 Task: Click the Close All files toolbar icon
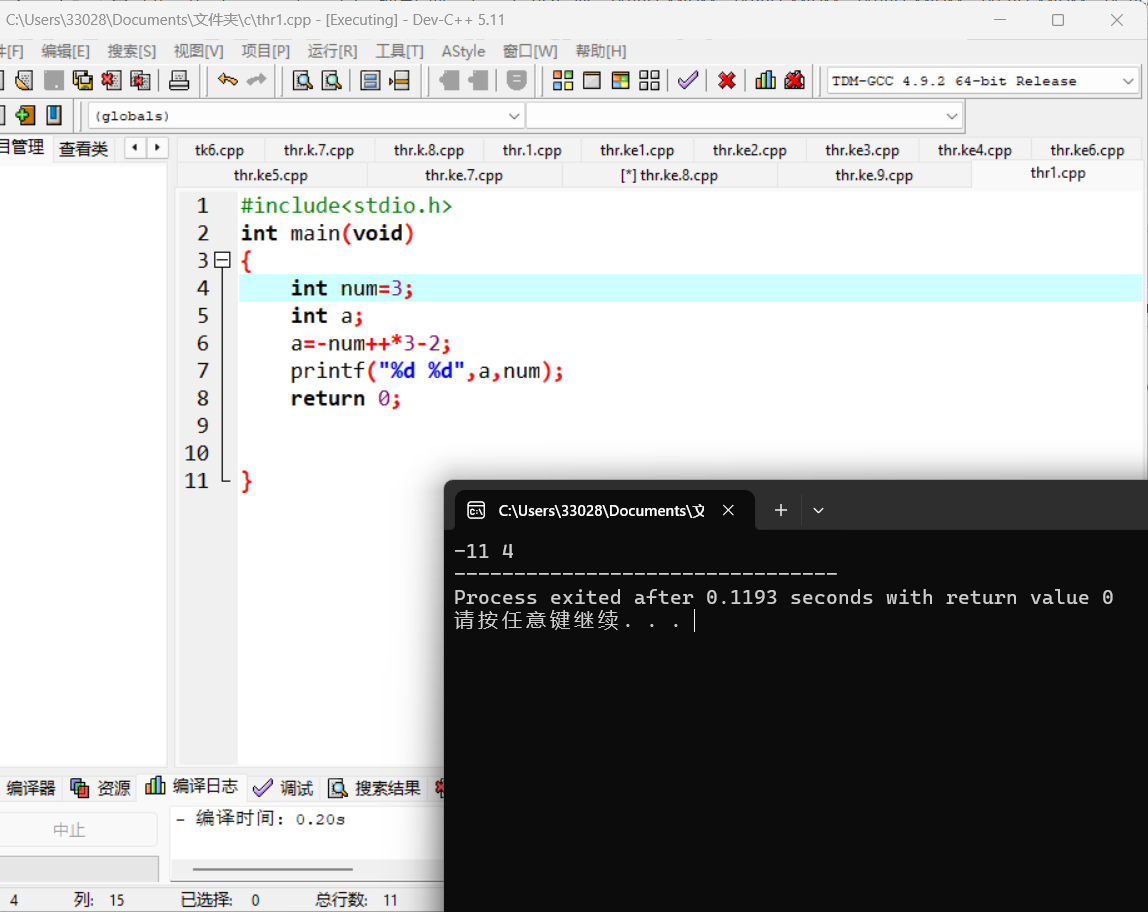click(140, 81)
